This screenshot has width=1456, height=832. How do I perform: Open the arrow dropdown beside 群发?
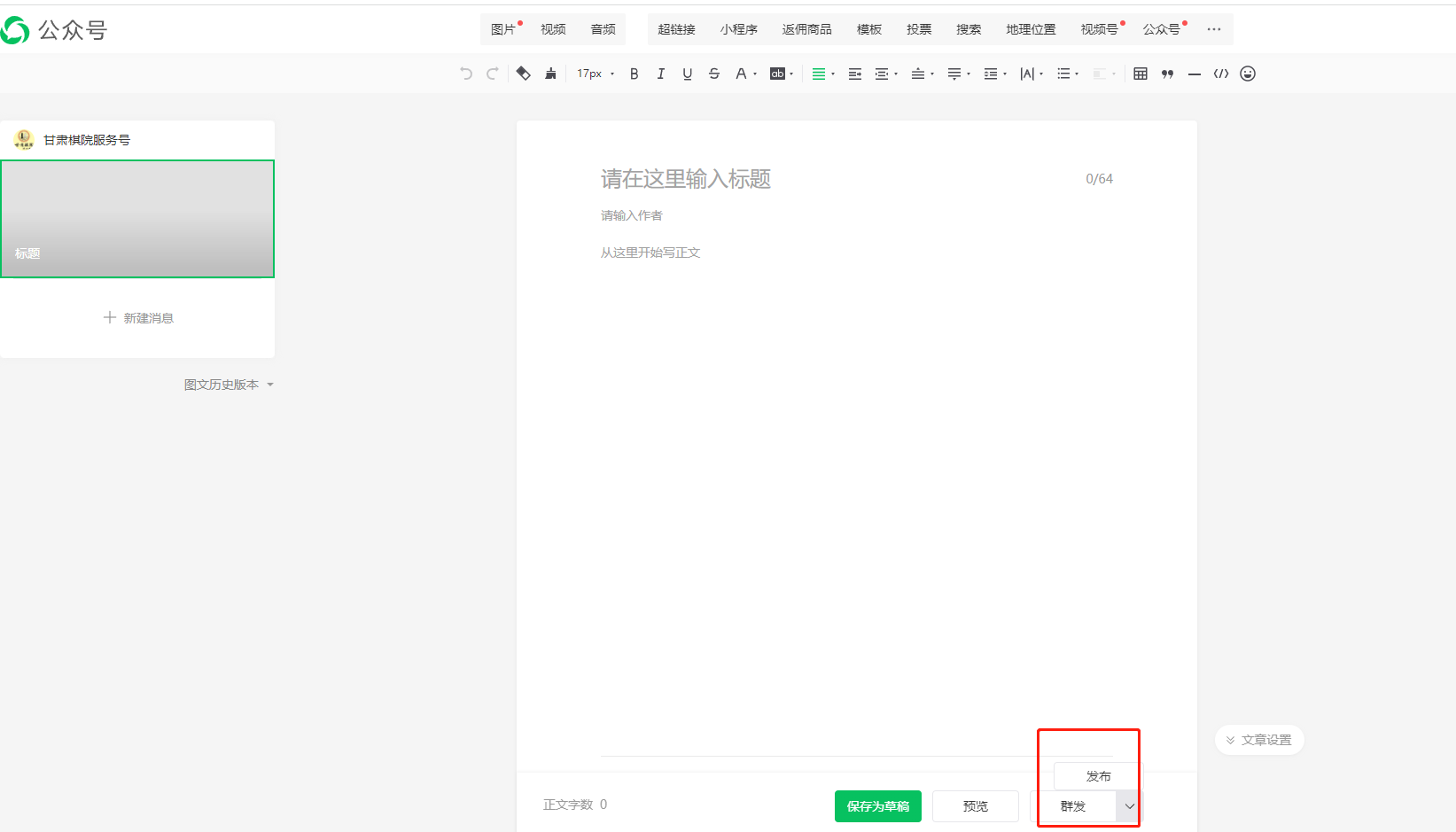1129,806
